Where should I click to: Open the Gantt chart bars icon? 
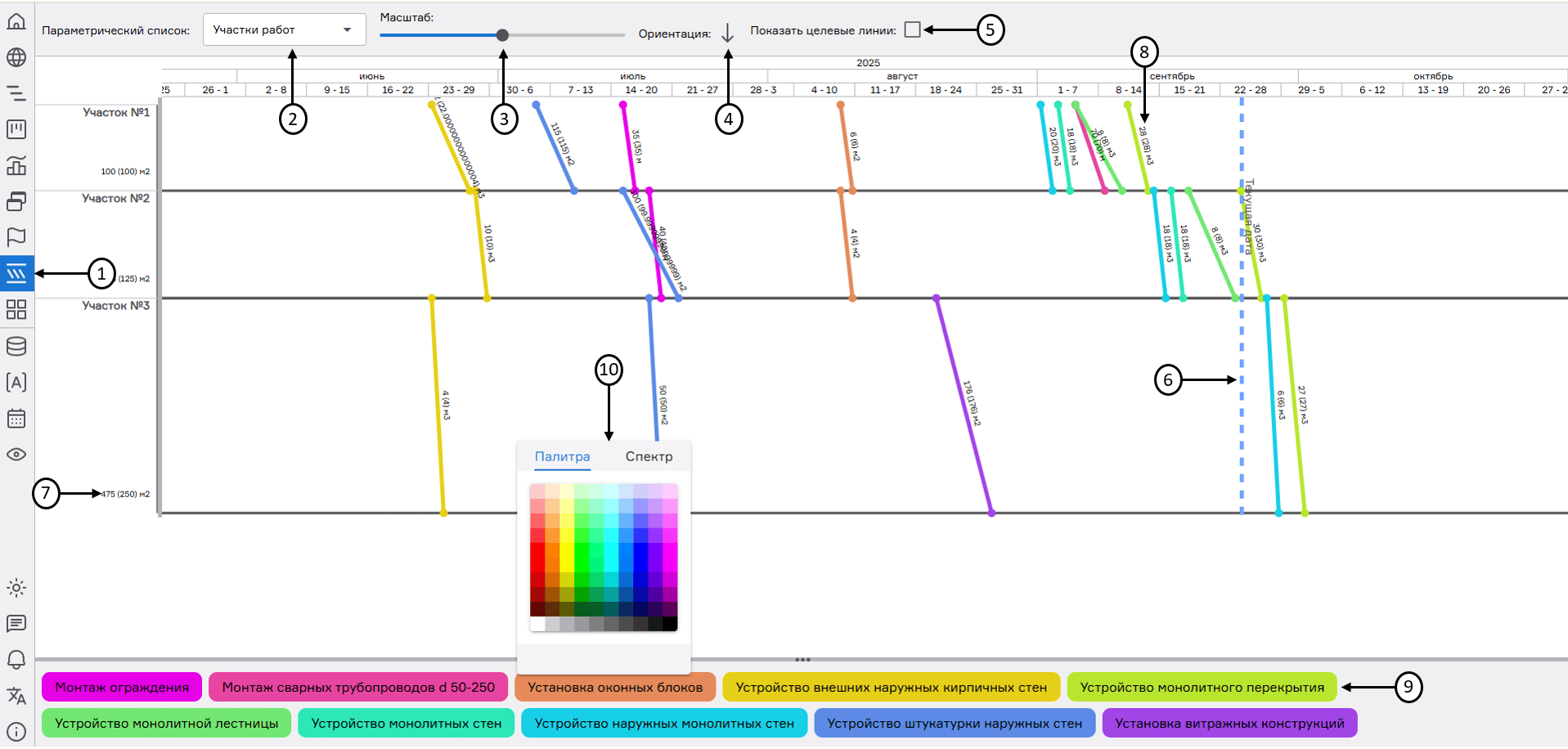point(16,93)
